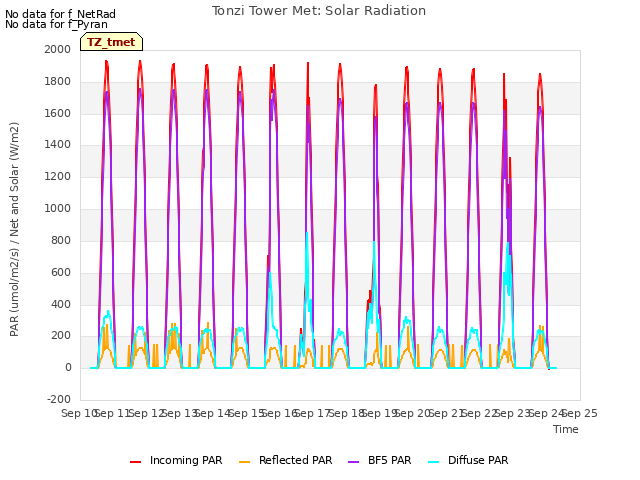Click the 1400 y-axis tick label
Image resolution: width=640 pixels, height=480 pixels.
point(58,144)
